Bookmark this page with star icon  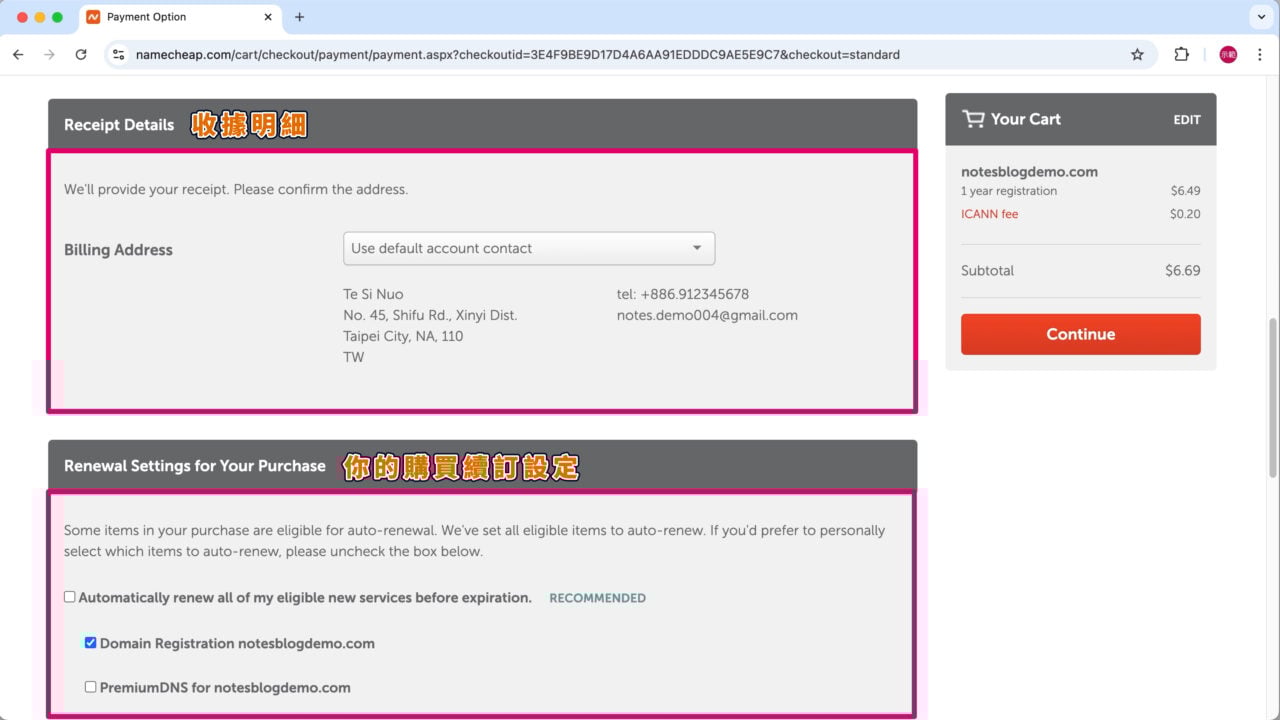click(1137, 55)
